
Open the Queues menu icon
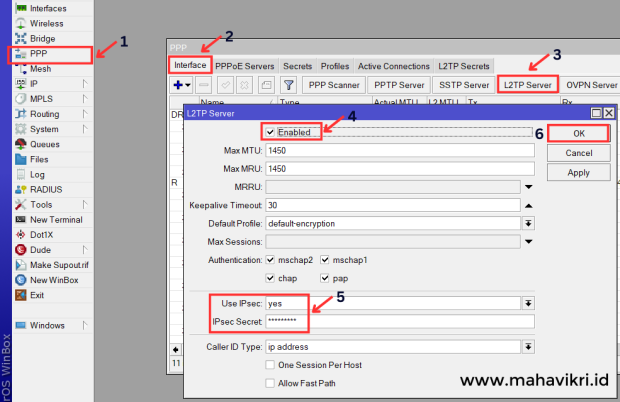(x=21, y=144)
